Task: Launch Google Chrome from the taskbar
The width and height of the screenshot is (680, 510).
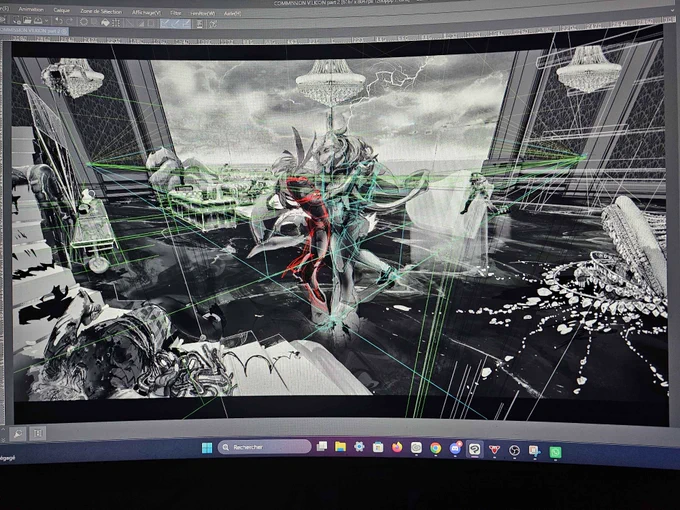Action: coord(435,448)
